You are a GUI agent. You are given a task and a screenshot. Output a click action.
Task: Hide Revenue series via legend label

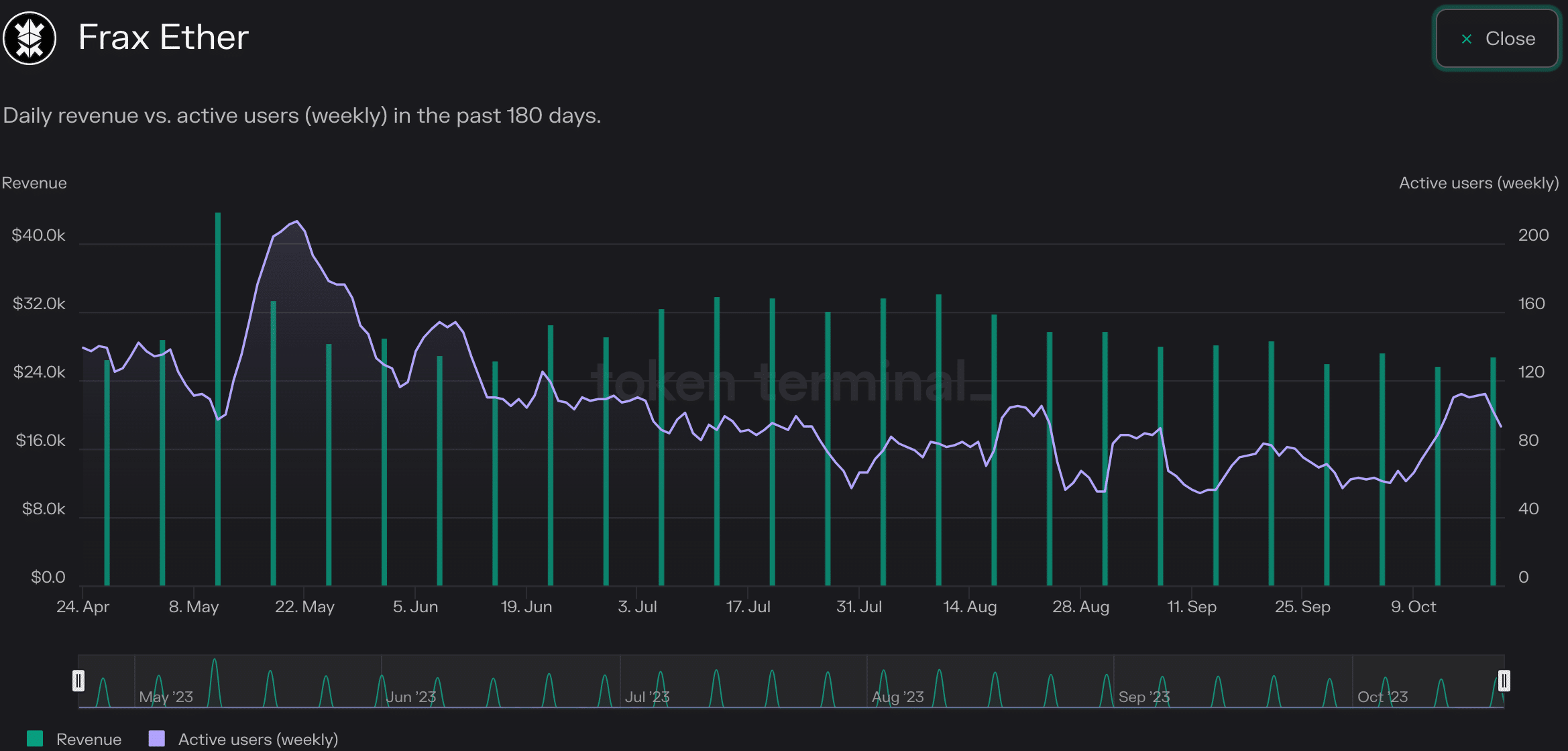point(89,739)
